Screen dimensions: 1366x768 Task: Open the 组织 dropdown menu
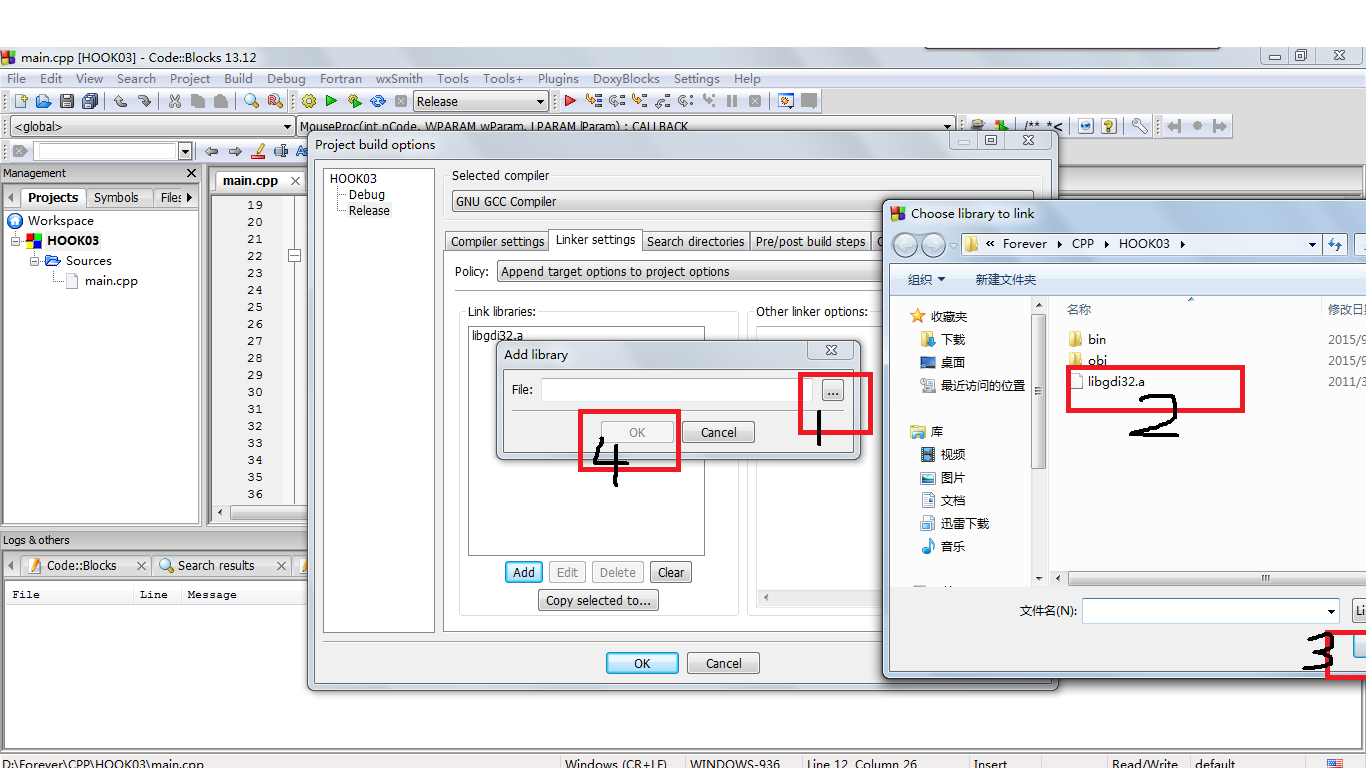point(926,280)
